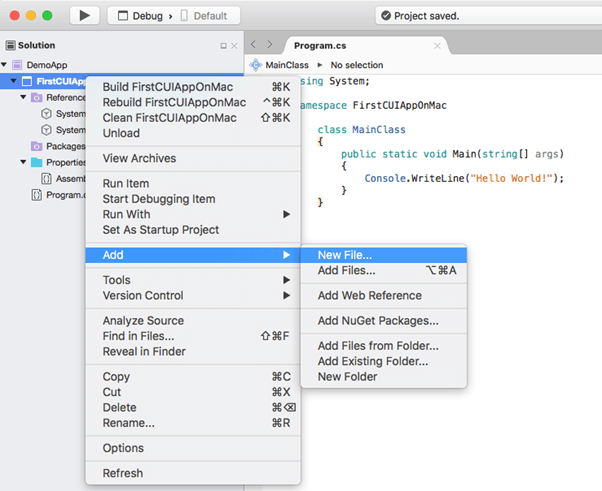Click the Console.WriteLine code line
The image size is (602, 491).
tap(464, 178)
